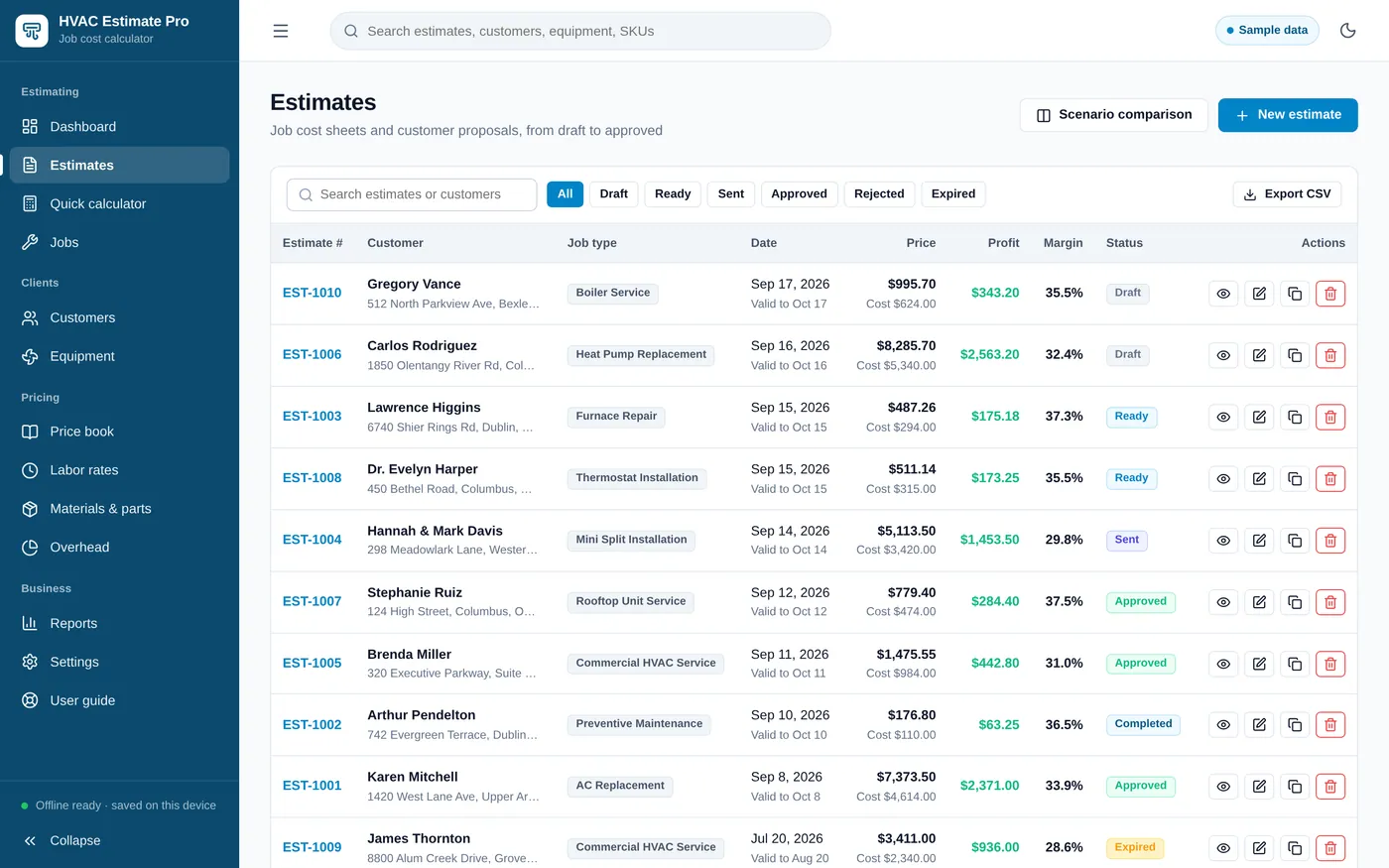This screenshot has height=868, width=1389.
Task: Edit estimate EST-1007 pencil icon
Action: tap(1259, 602)
